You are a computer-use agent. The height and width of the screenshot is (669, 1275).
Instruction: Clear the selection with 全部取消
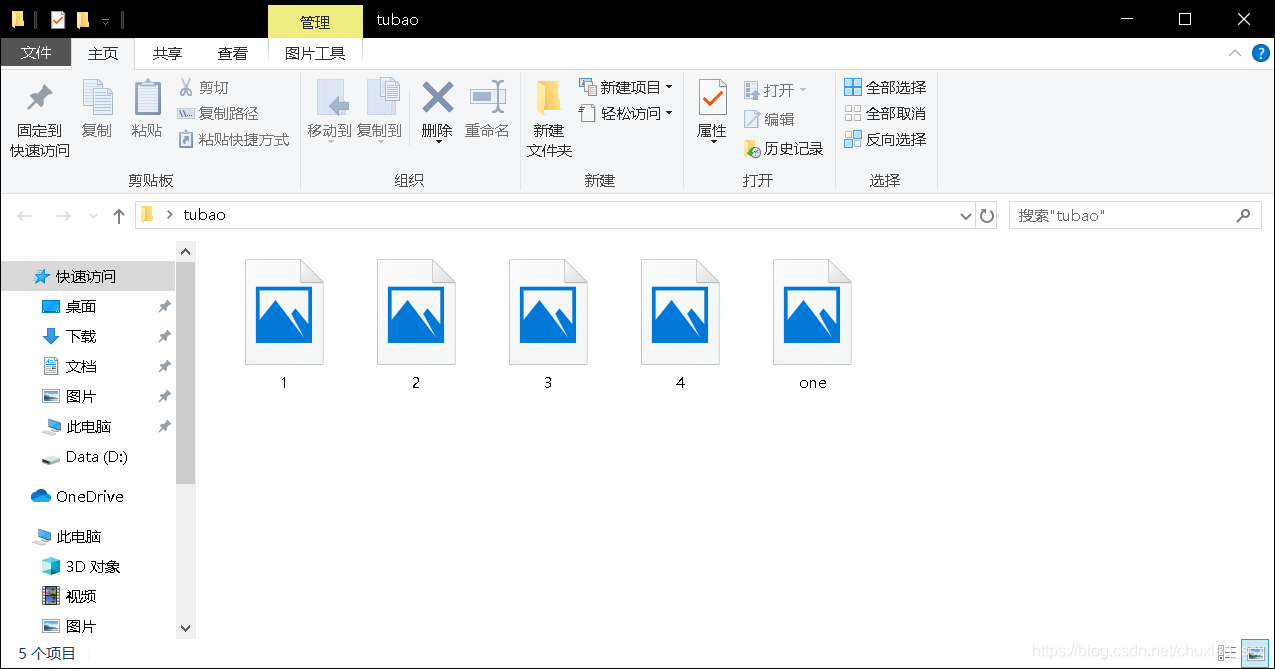click(x=885, y=113)
